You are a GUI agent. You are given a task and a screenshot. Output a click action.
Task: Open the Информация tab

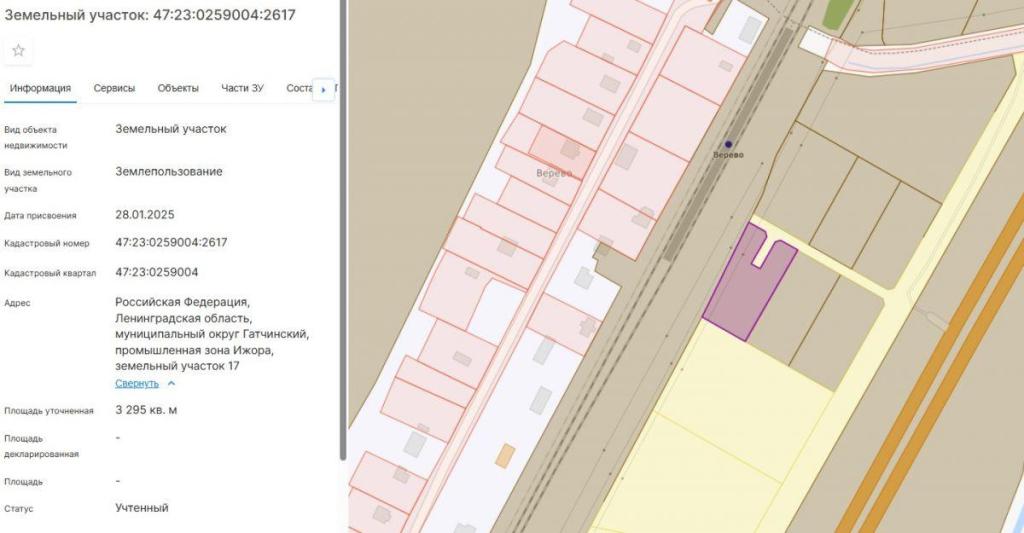(40, 88)
